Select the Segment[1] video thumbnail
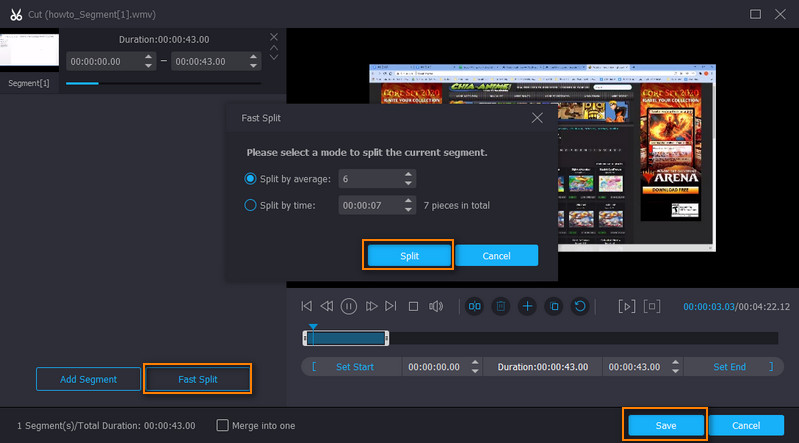 (x=30, y=50)
